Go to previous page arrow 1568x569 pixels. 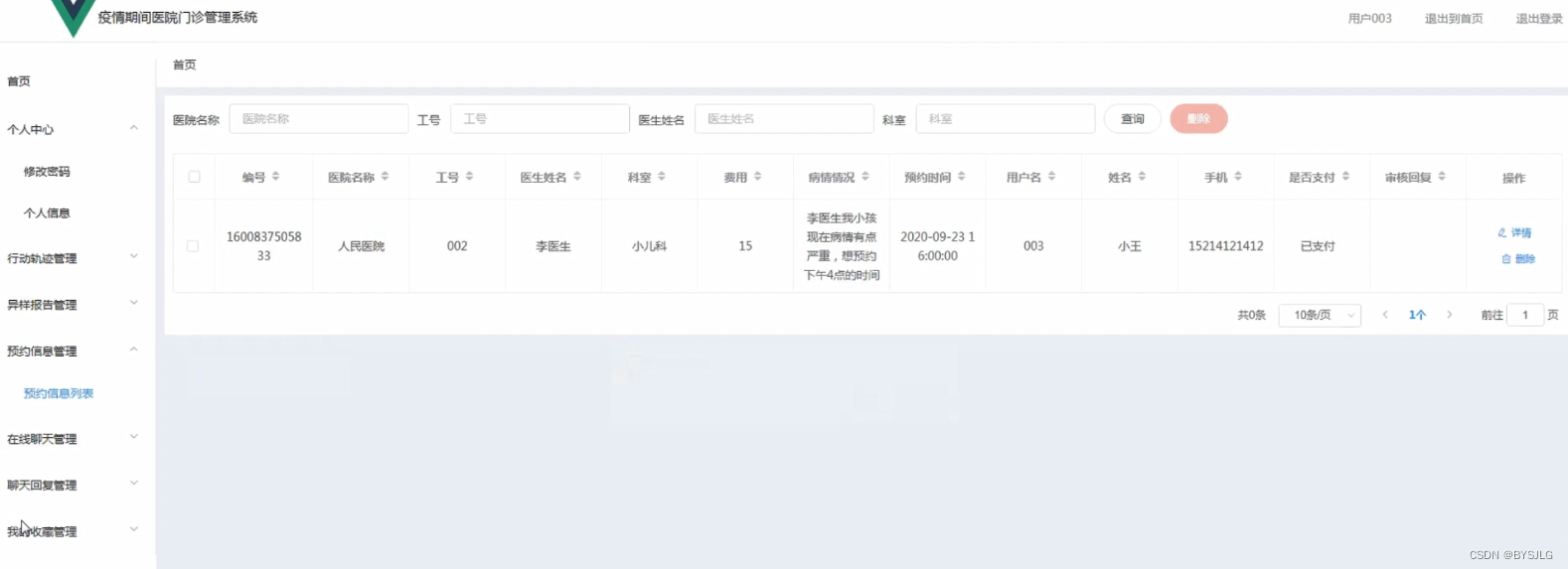coord(1385,315)
